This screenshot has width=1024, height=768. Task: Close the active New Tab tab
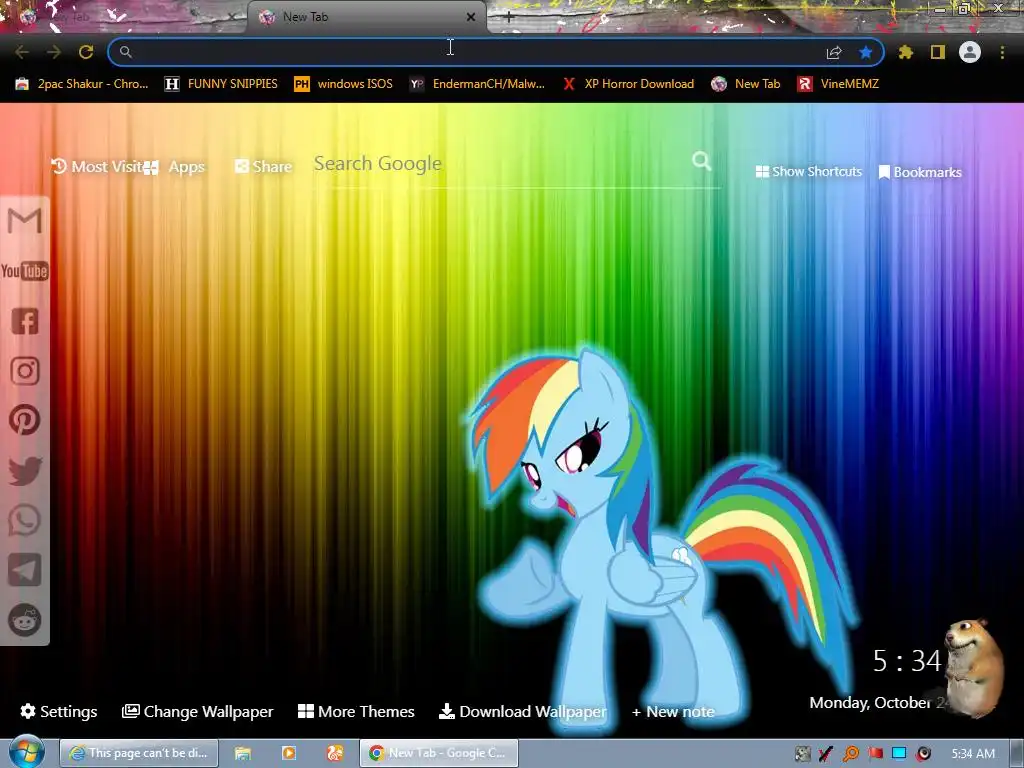click(x=471, y=17)
